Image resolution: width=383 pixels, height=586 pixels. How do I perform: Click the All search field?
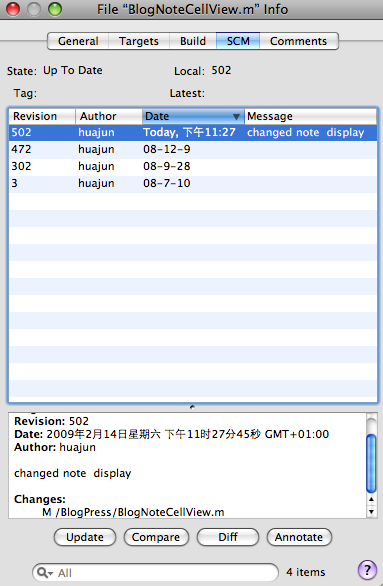pyautogui.click(x=155, y=573)
